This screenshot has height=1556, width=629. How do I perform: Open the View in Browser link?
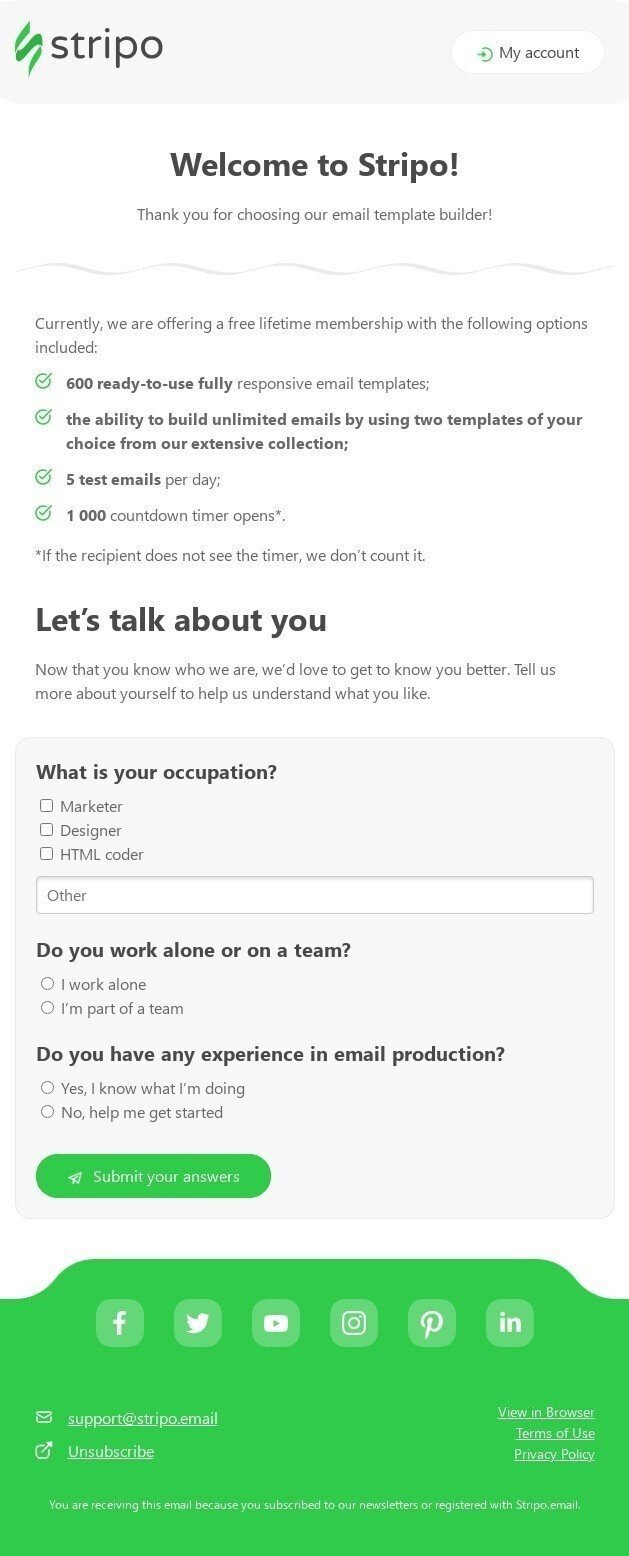[x=546, y=1412]
